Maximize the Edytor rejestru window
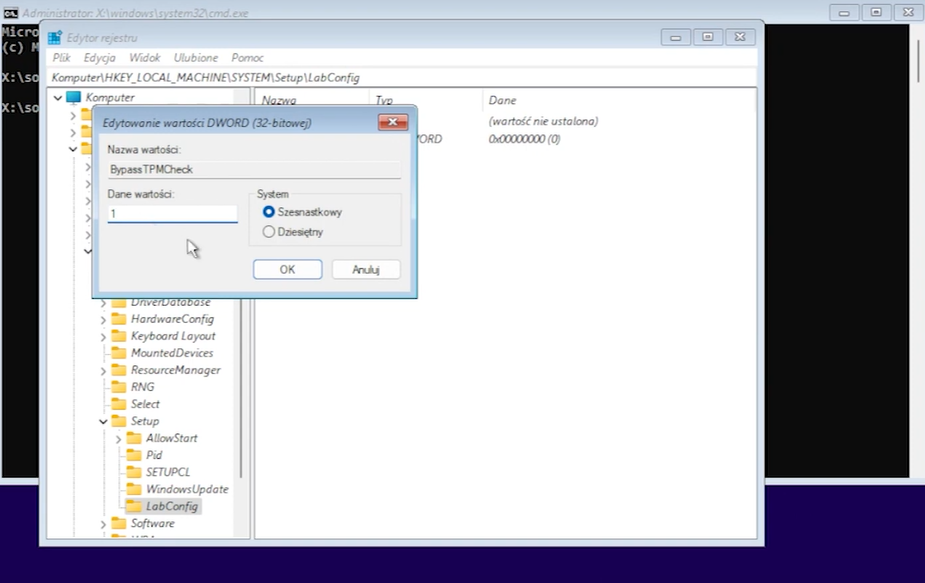 tap(708, 37)
